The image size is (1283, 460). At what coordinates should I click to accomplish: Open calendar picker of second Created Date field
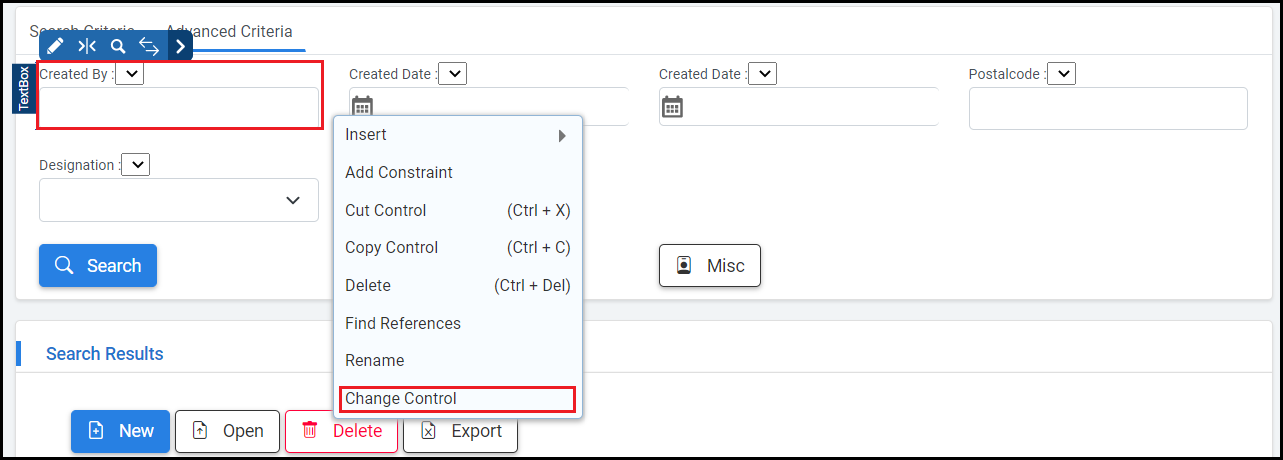[673, 107]
